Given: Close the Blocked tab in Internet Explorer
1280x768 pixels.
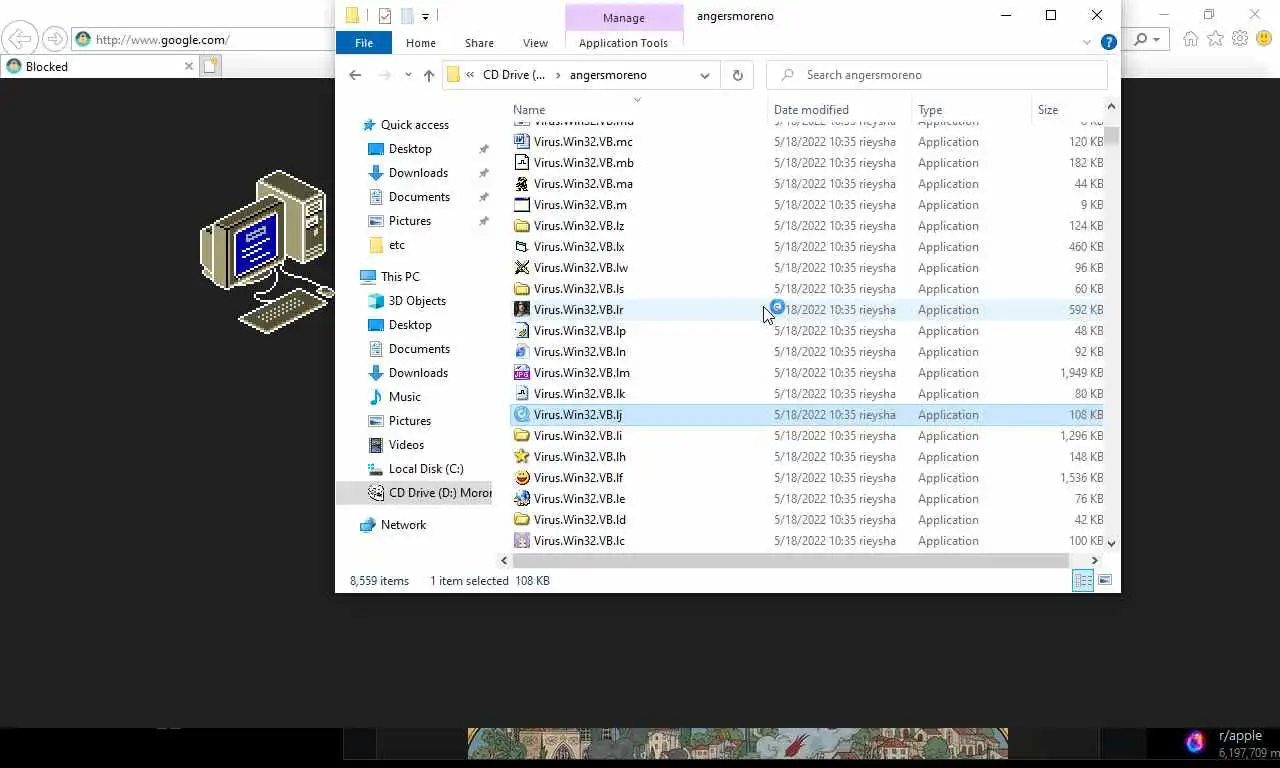Looking at the screenshot, I should point(188,66).
